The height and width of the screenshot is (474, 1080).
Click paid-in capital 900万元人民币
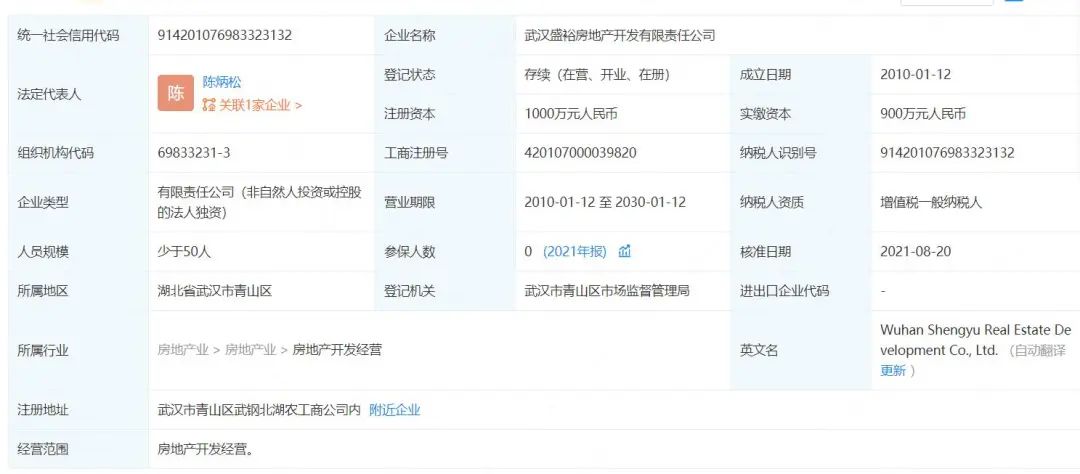coord(923,114)
